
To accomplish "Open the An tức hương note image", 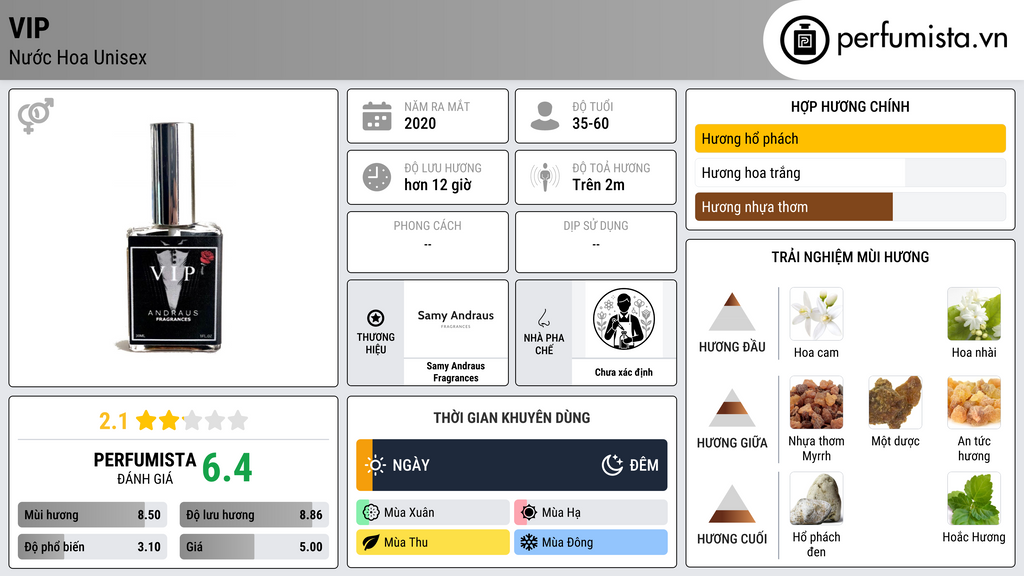I will (x=974, y=403).
